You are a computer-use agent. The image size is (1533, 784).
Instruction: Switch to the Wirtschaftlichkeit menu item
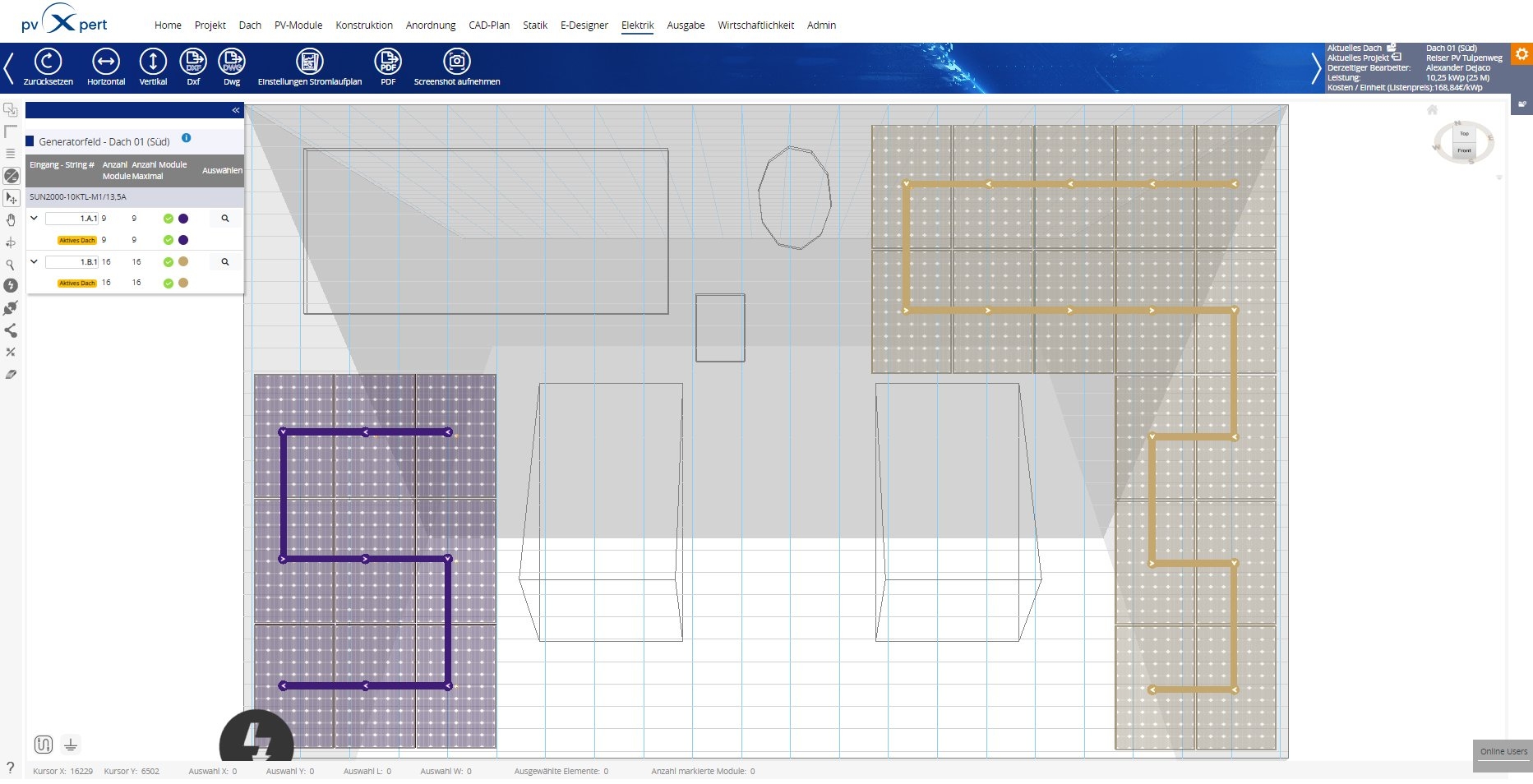pyautogui.click(x=755, y=25)
